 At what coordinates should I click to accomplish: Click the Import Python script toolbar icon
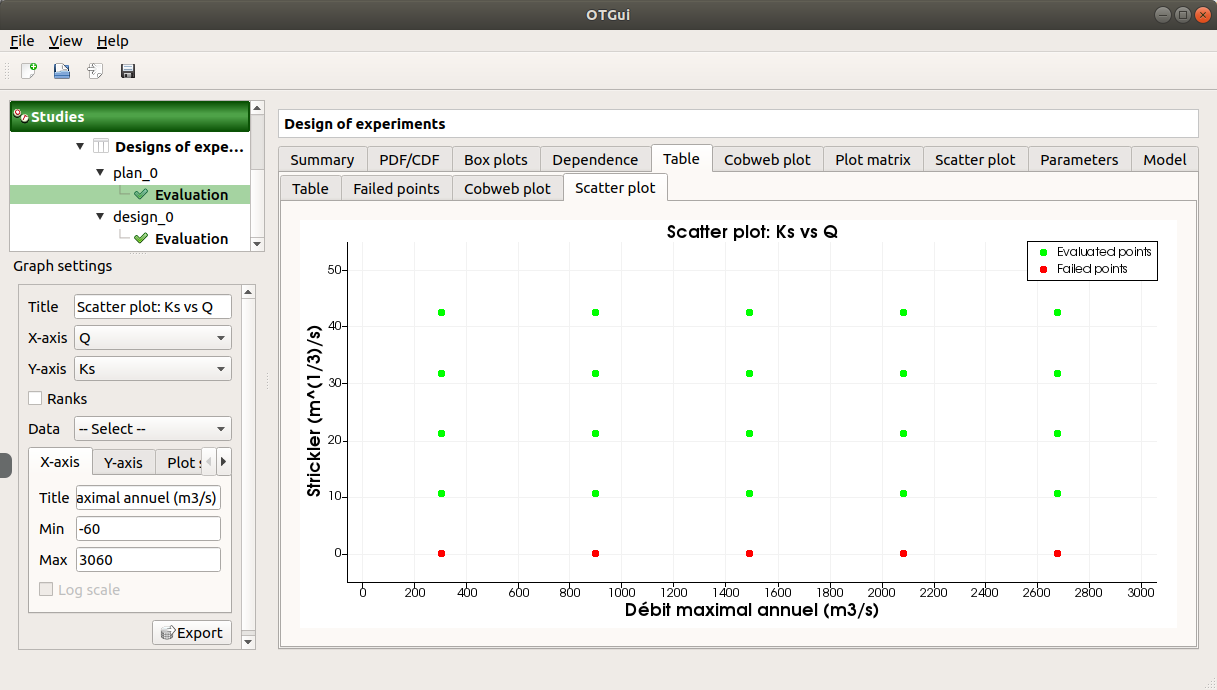click(95, 71)
